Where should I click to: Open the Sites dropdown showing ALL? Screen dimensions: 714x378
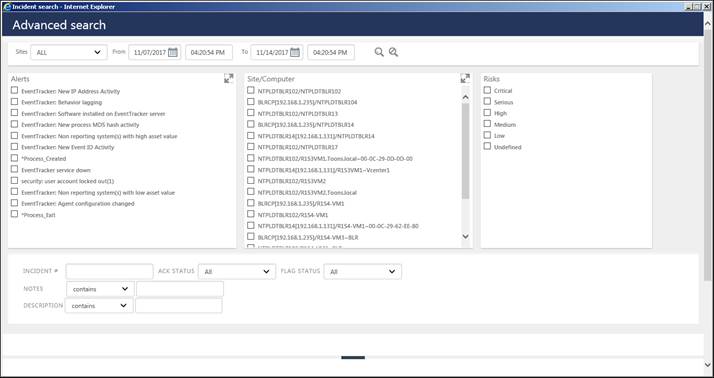pos(69,52)
